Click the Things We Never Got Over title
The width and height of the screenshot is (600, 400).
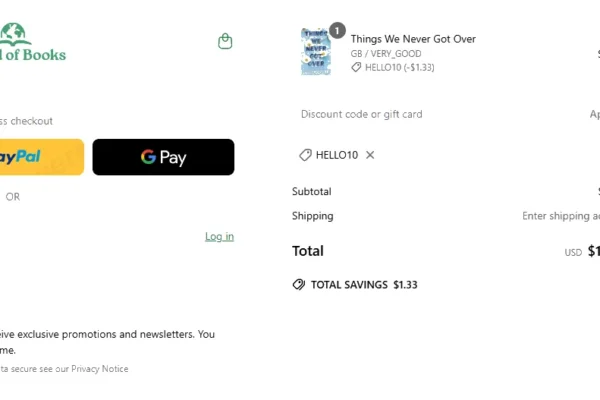(x=412, y=39)
